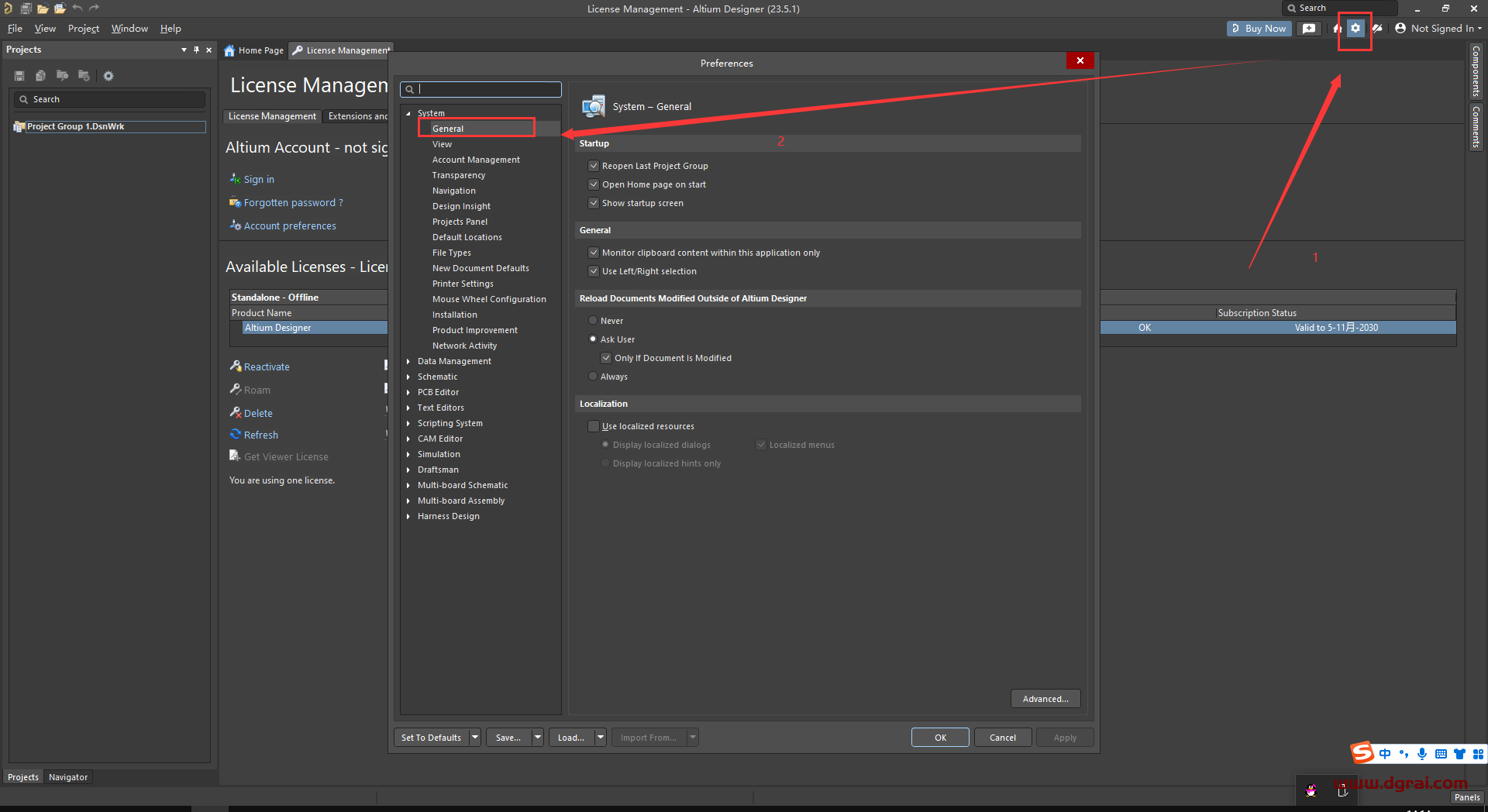The image size is (1488, 812).
Task: Click the Advanced... button
Action: 1045,699
